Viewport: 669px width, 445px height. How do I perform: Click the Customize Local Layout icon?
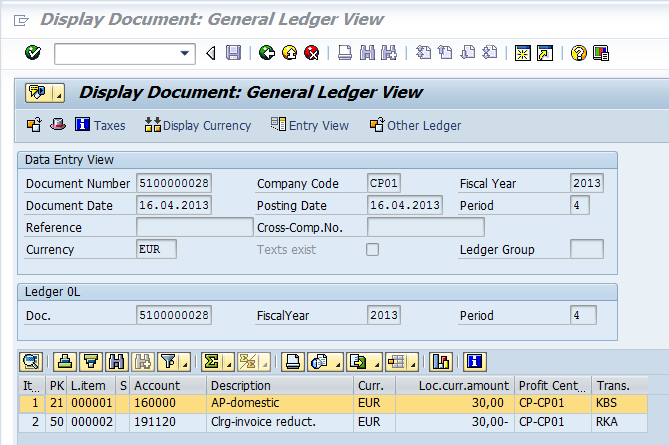click(601, 53)
